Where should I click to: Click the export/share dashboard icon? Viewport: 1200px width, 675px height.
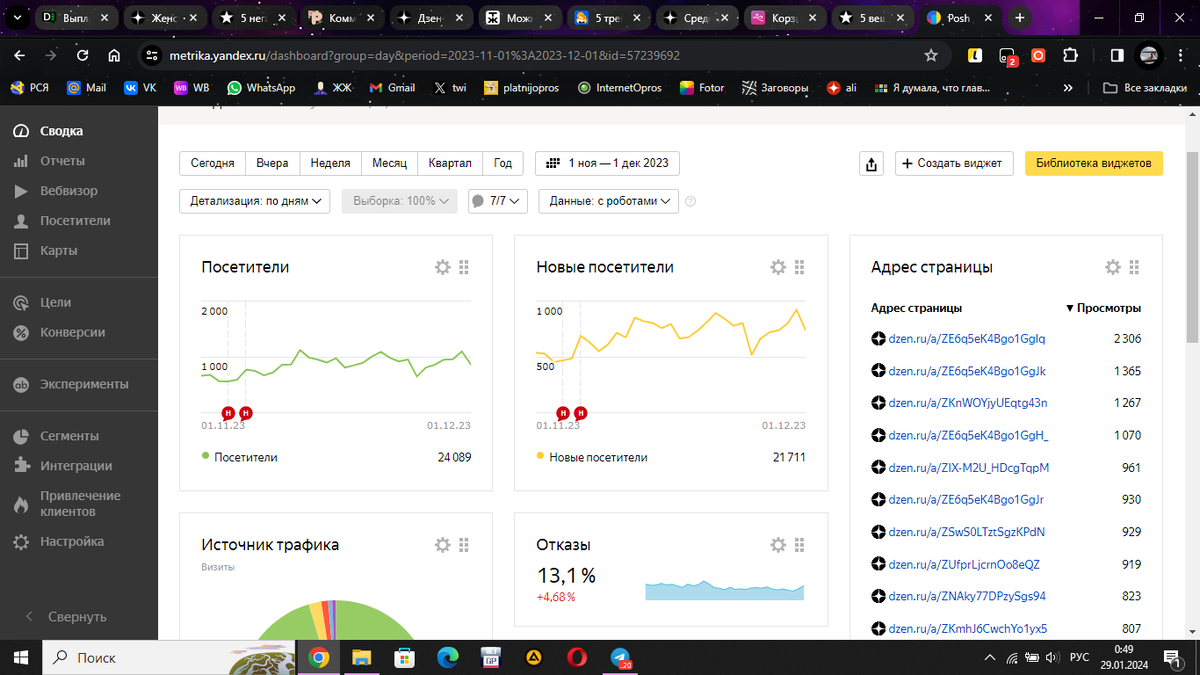(x=872, y=164)
